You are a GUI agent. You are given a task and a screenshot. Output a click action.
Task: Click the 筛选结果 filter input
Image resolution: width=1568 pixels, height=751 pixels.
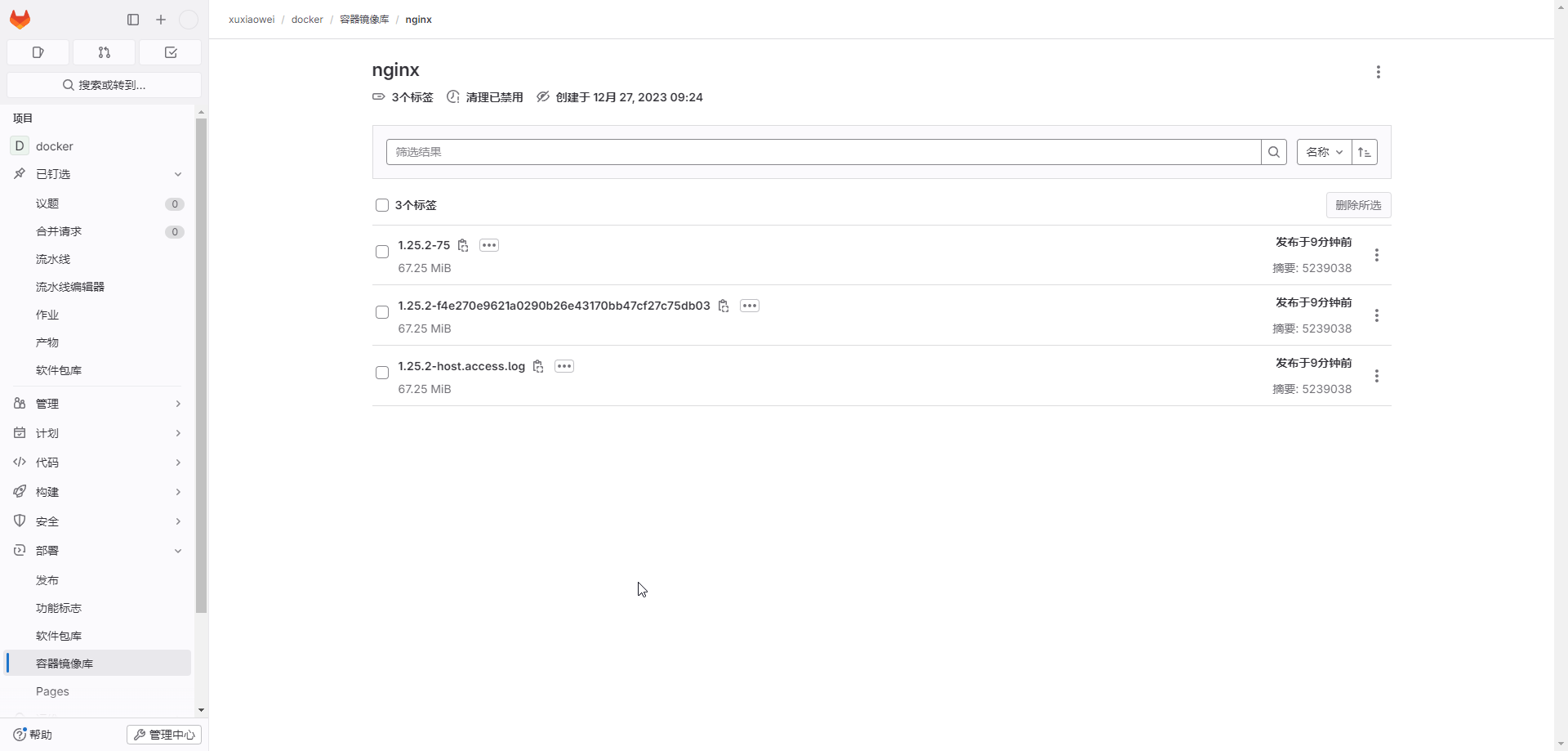[823, 152]
